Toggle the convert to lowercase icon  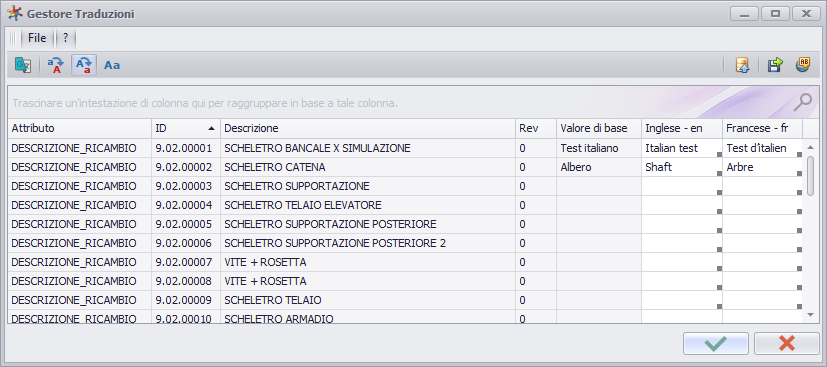tap(84, 65)
